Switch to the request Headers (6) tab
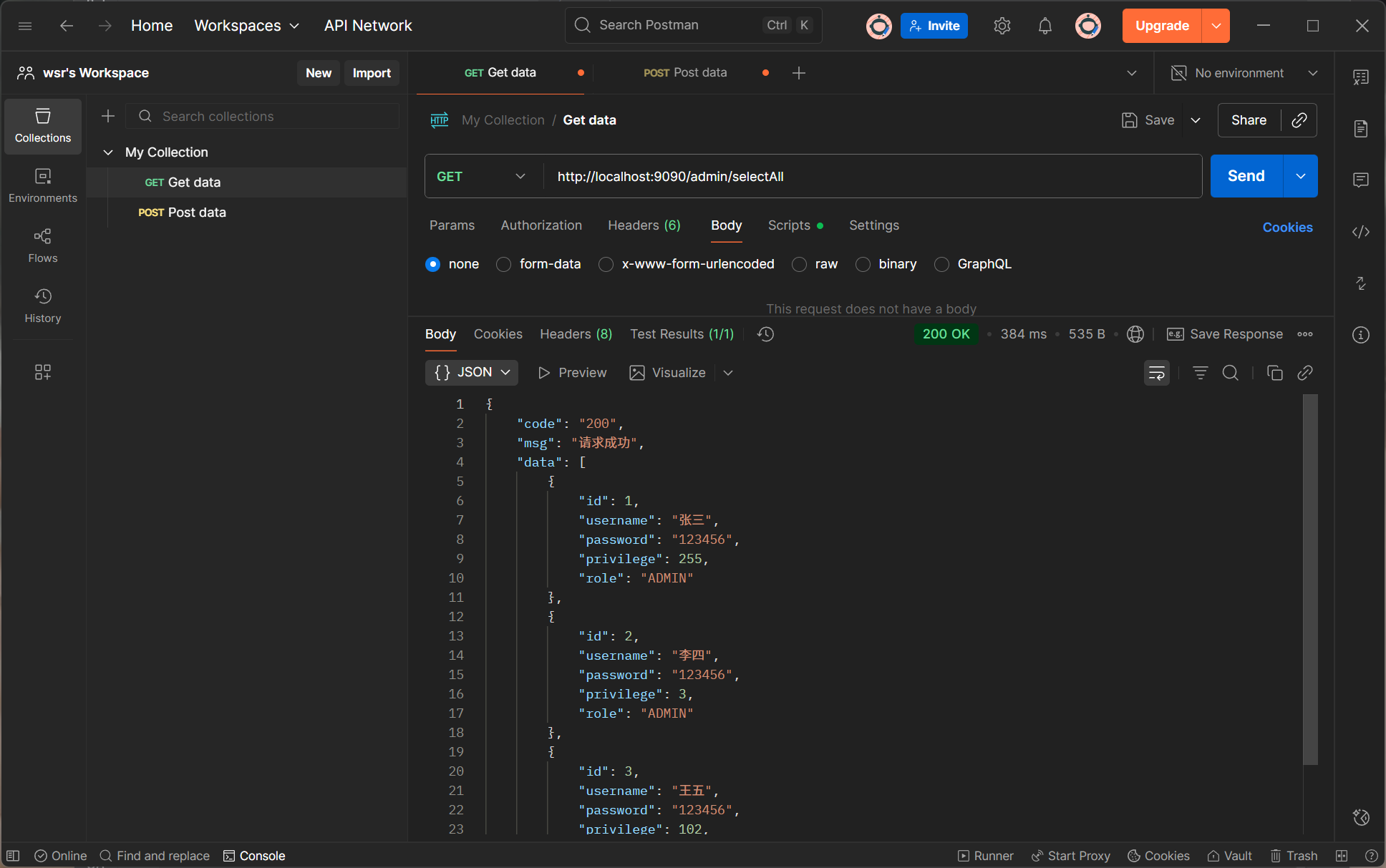This screenshot has width=1386, height=868. point(644,225)
